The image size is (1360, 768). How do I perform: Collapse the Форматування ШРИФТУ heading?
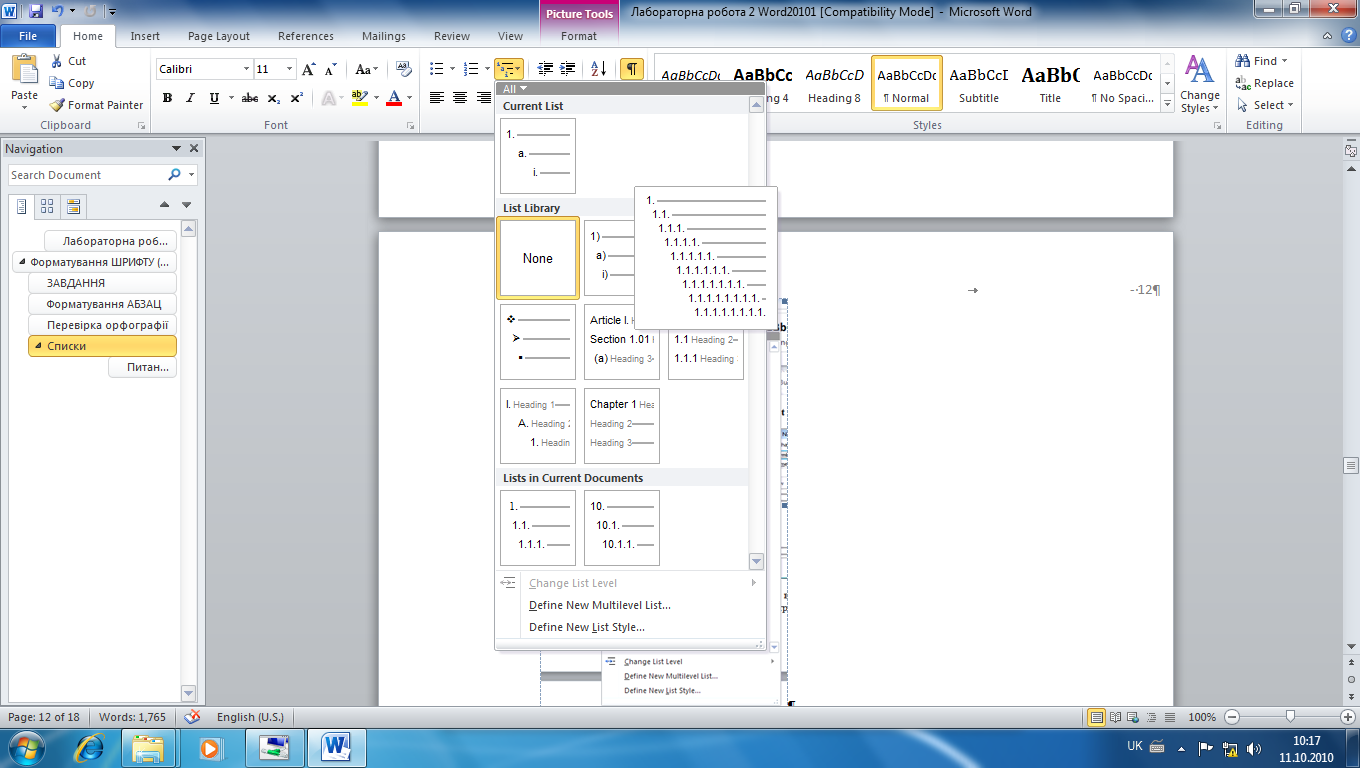coord(21,262)
